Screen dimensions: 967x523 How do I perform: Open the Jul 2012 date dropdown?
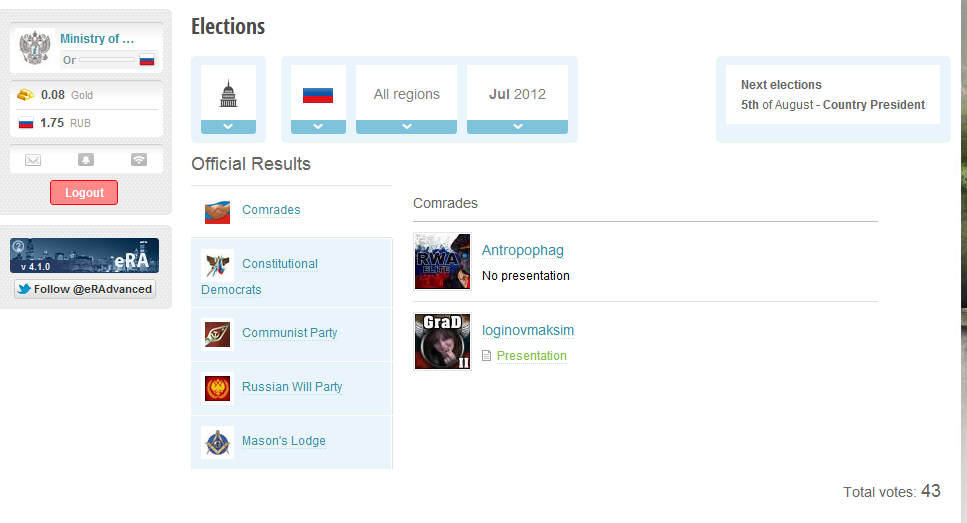click(517, 127)
